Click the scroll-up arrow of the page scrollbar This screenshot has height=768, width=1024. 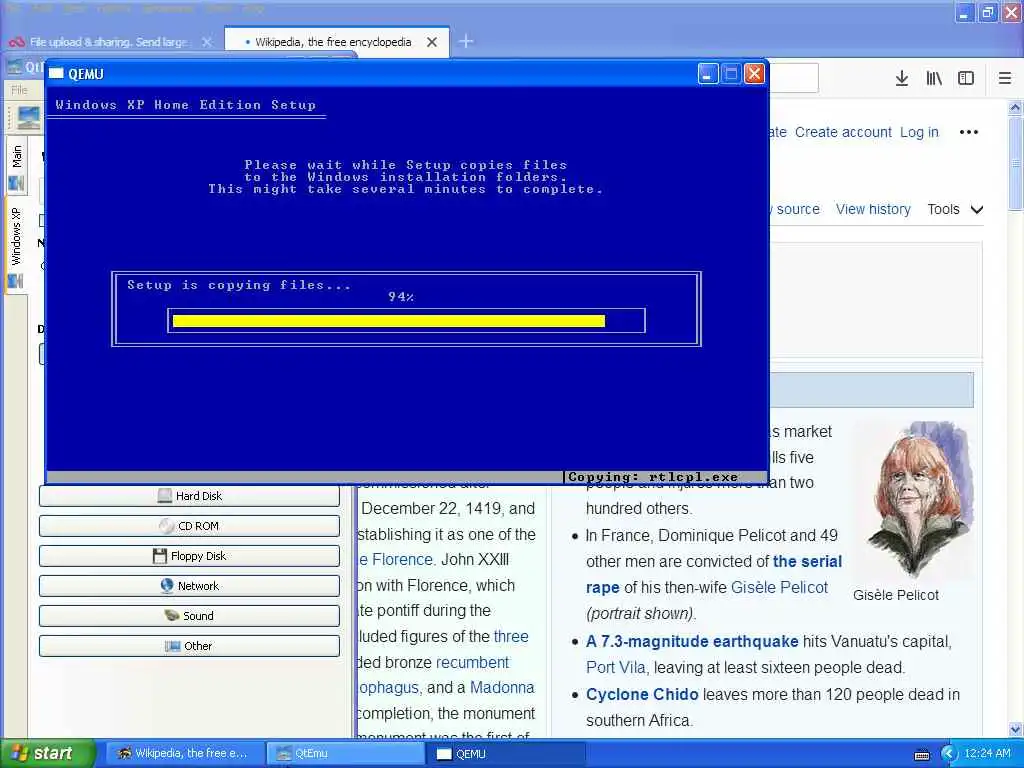[1016, 107]
